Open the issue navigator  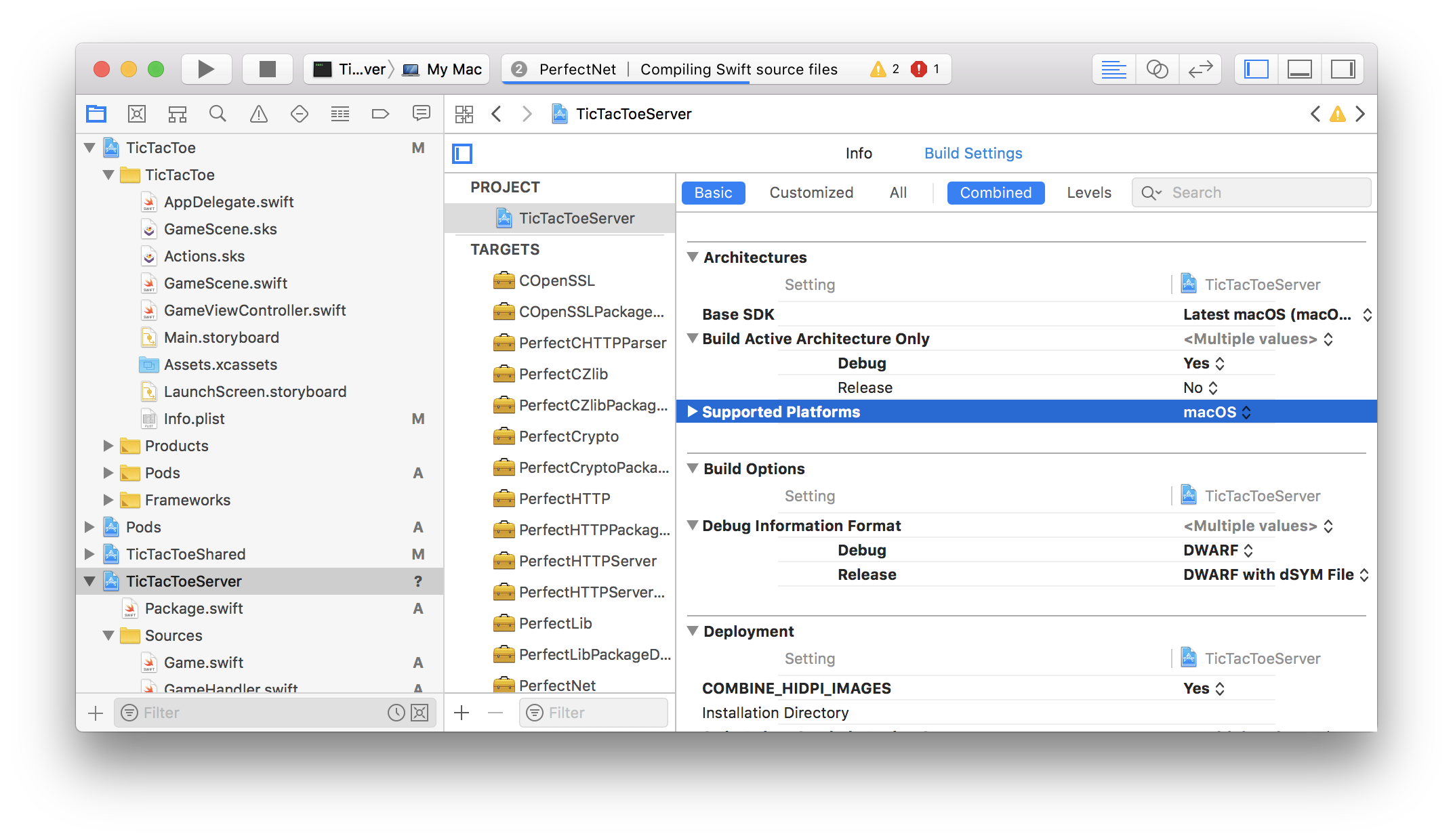click(x=258, y=114)
